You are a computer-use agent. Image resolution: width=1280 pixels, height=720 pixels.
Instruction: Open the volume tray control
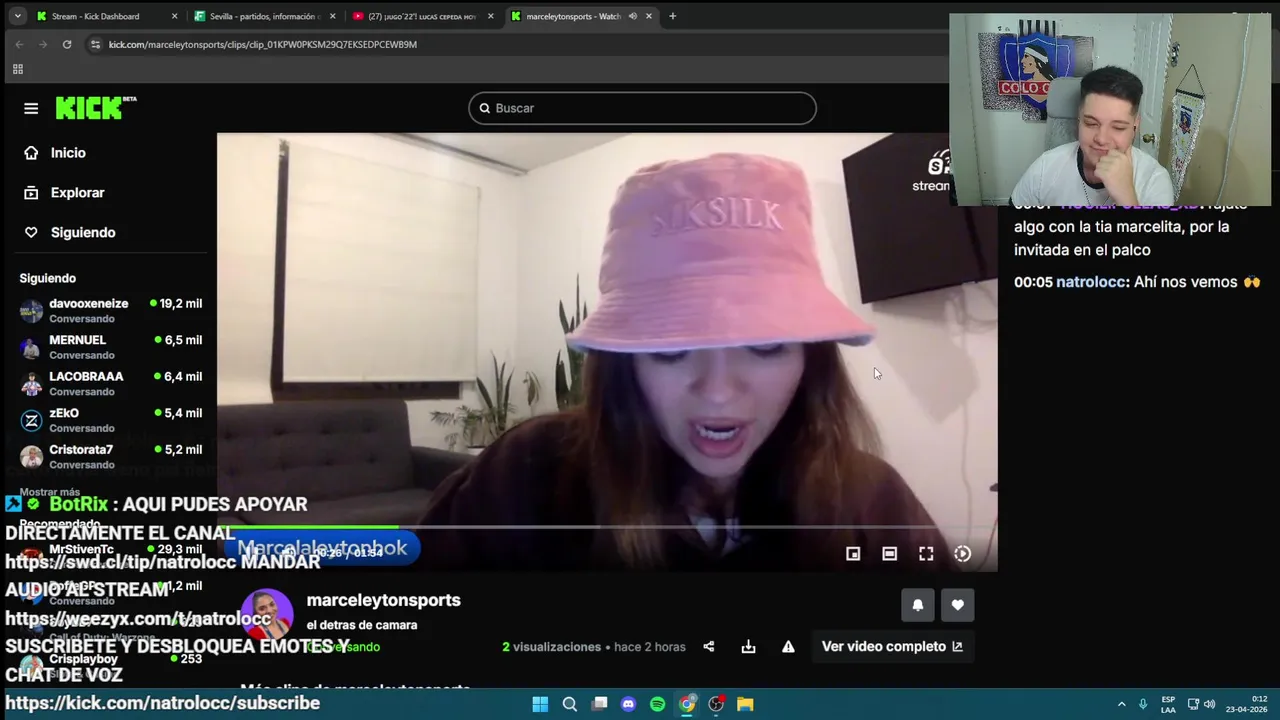(x=1209, y=704)
